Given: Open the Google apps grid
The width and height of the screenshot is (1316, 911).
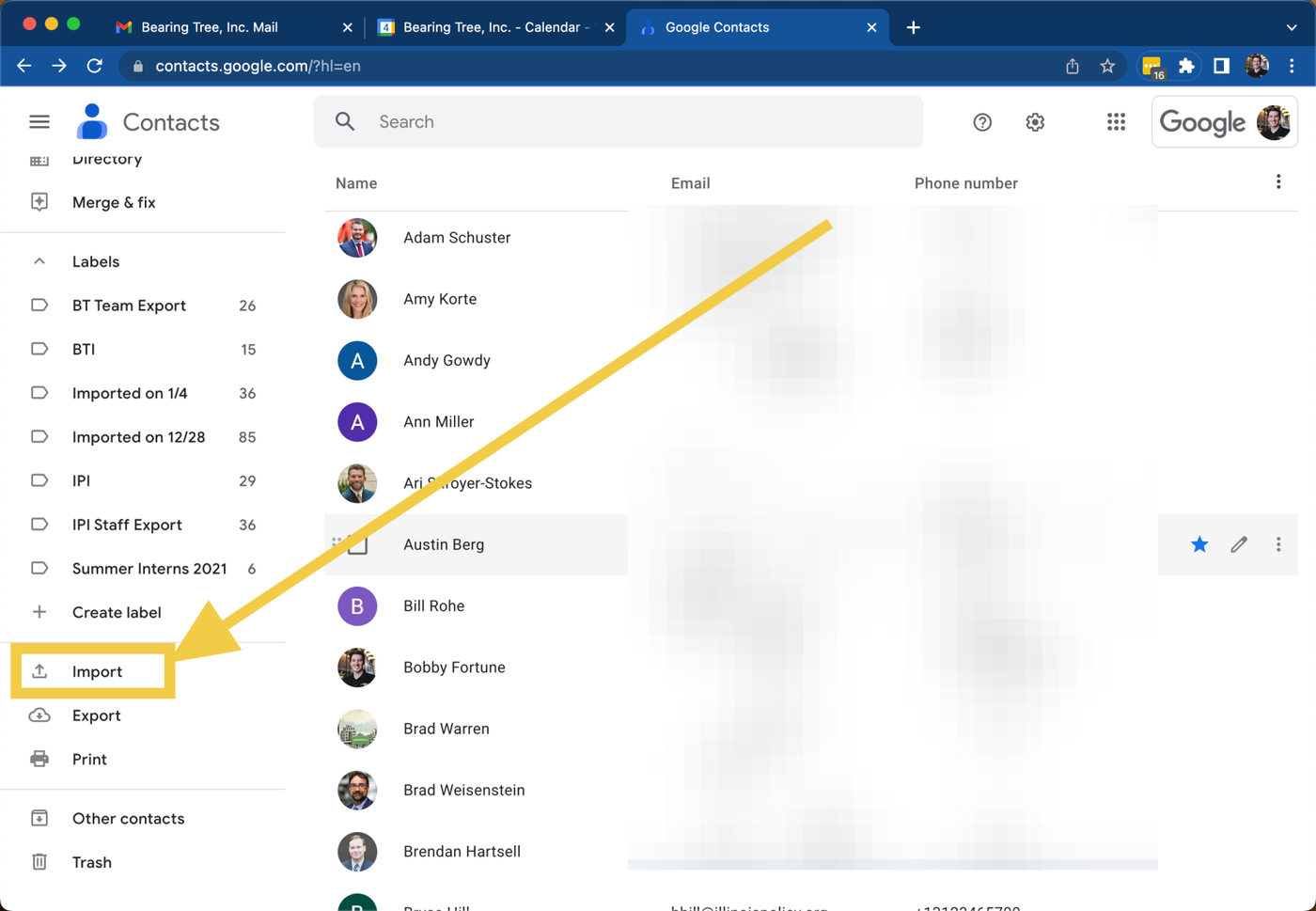Looking at the screenshot, I should pyautogui.click(x=1116, y=122).
